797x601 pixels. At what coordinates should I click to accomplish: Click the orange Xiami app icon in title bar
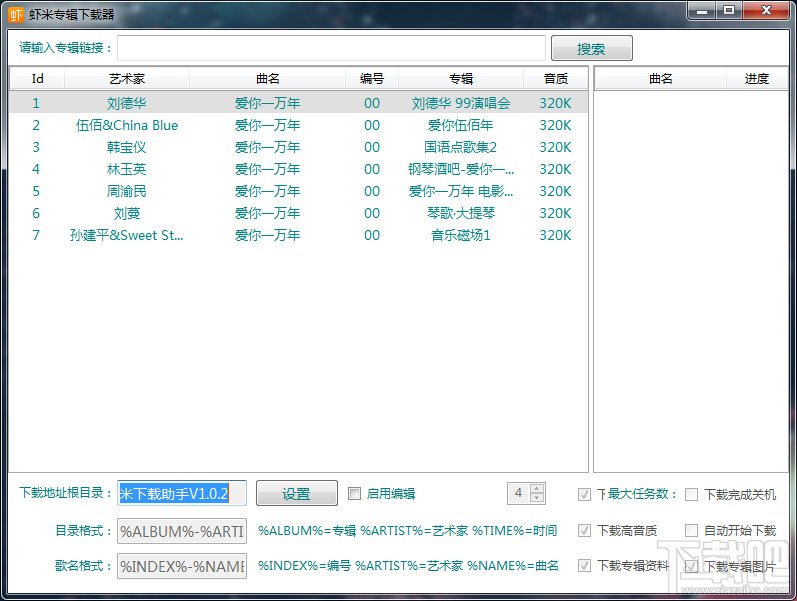click(x=16, y=14)
